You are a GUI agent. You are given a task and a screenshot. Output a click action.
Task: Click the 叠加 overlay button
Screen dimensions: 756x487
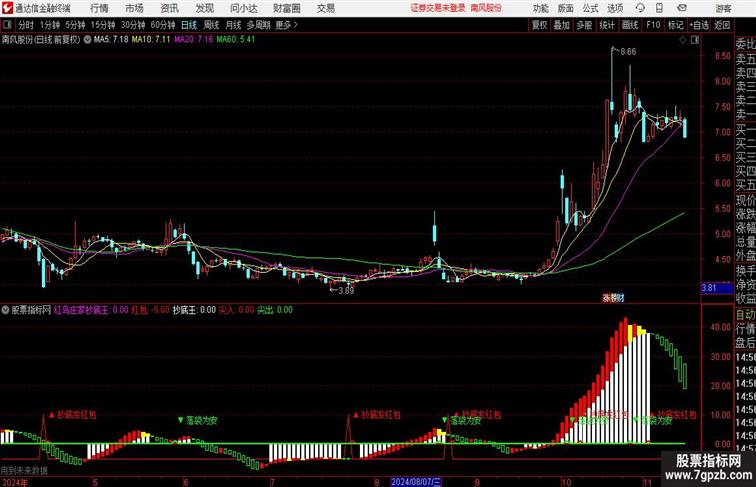(562, 25)
